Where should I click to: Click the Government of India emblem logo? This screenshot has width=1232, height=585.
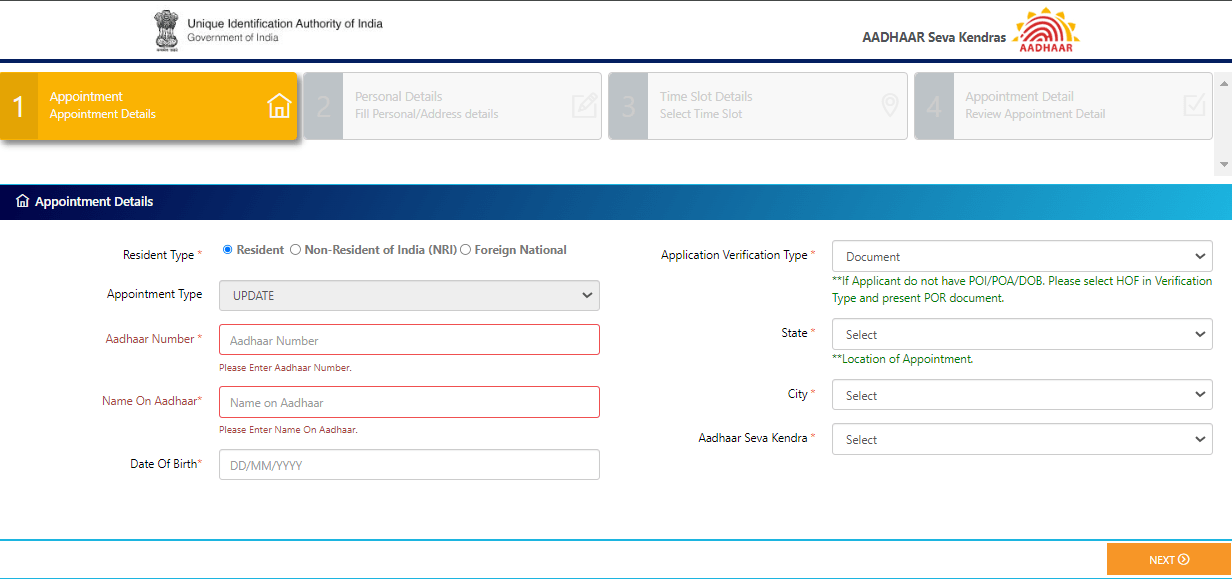[x=166, y=29]
